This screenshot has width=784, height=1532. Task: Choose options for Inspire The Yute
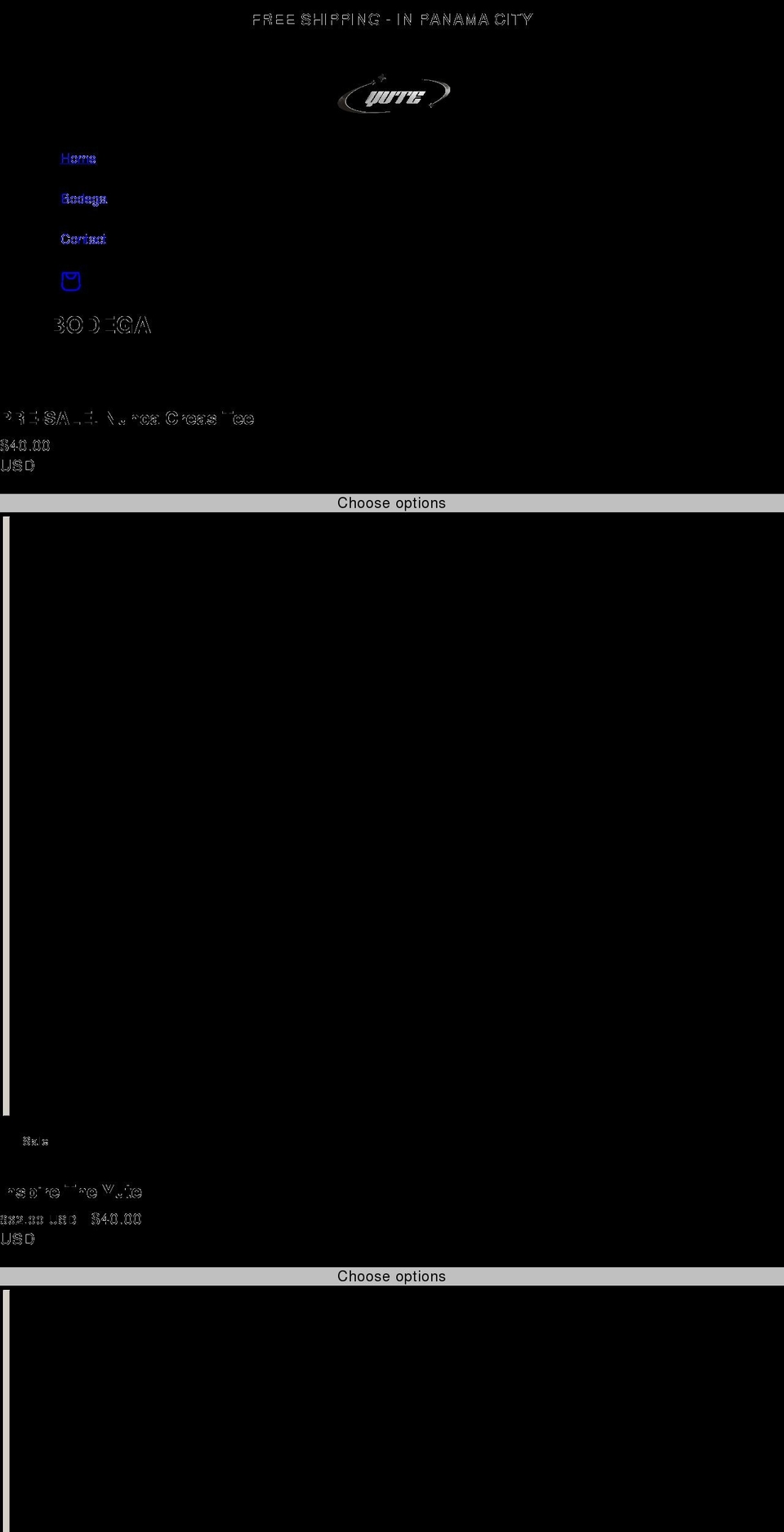(x=392, y=1276)
